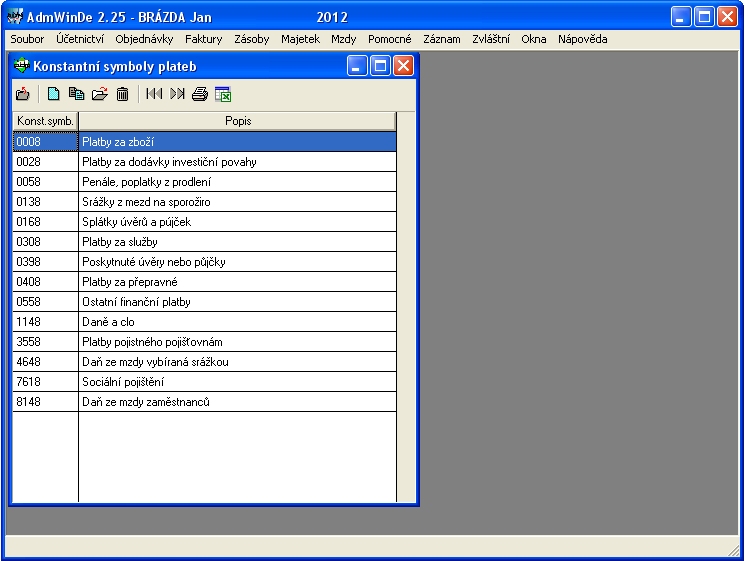Select row Srážky z mezd na sporožiro
745x561 pixels.
[x=238, y=201]
